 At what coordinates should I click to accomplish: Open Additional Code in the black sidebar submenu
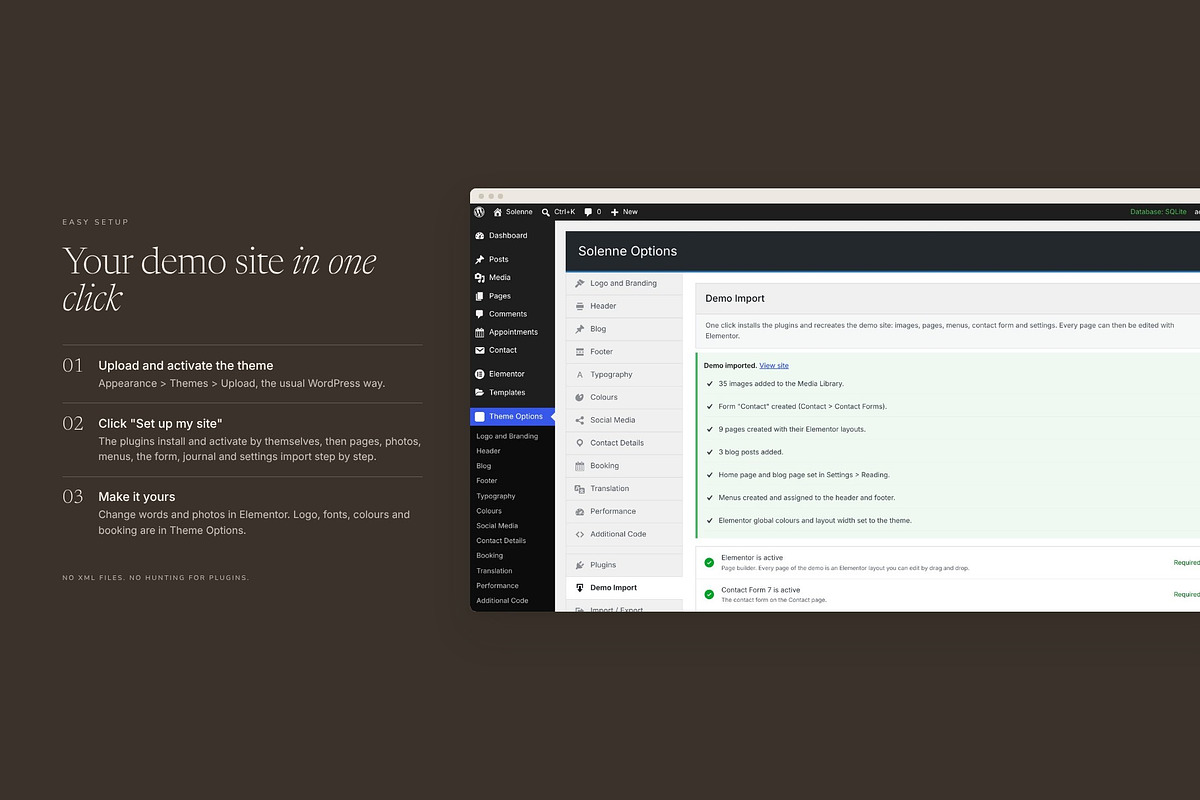click(502, 601)
